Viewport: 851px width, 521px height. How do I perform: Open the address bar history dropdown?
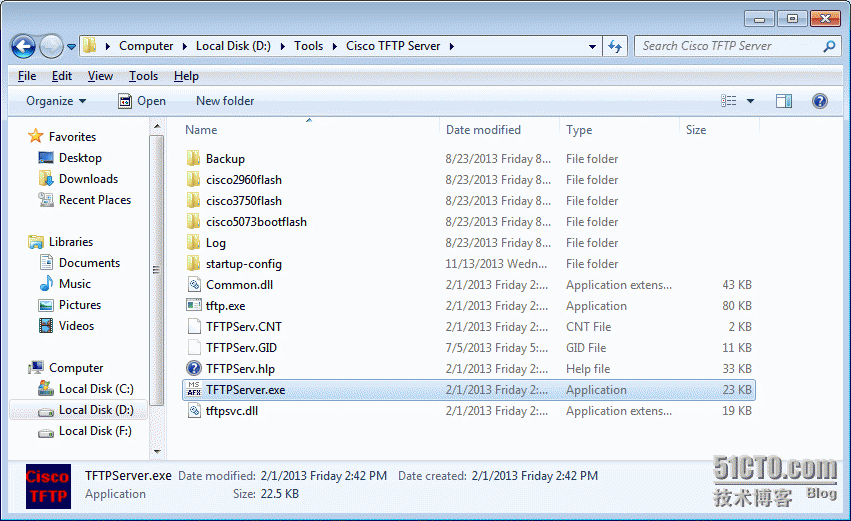[x=592, y=47]
